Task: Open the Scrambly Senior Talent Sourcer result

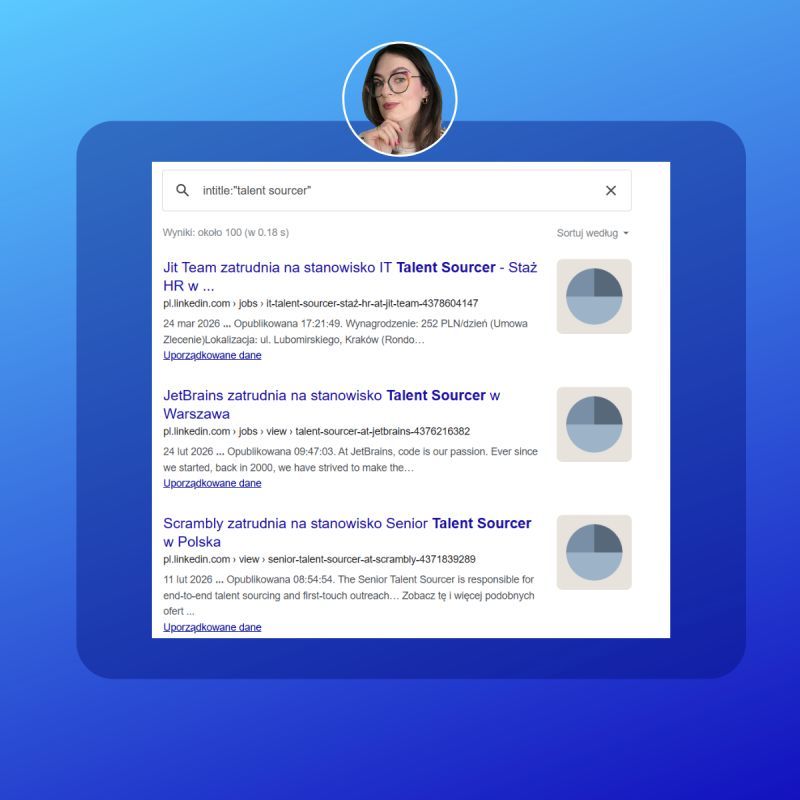Action: pyautogui.click(x=347, y=532)
